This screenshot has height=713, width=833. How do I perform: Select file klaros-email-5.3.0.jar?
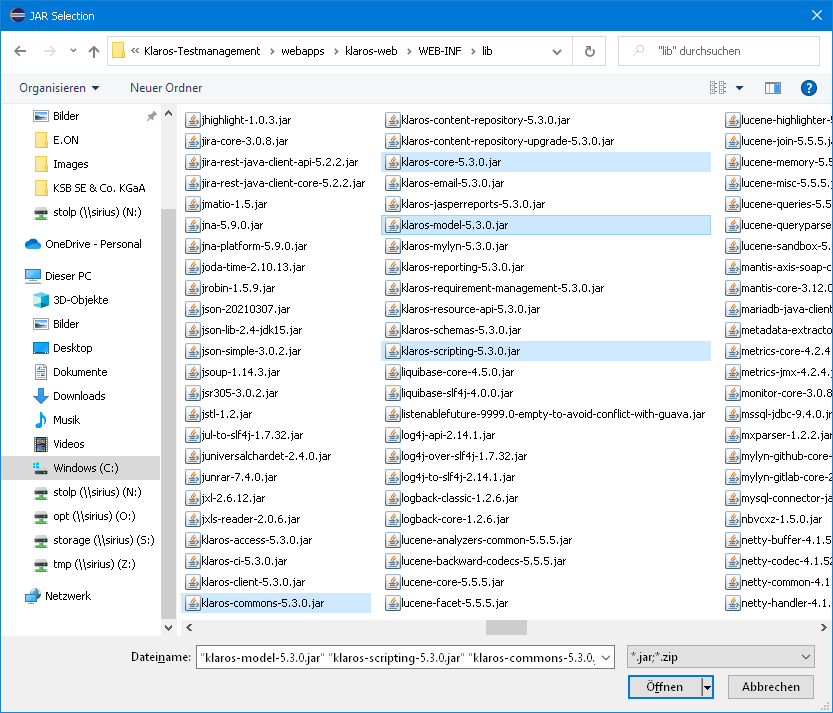[453, 183]
